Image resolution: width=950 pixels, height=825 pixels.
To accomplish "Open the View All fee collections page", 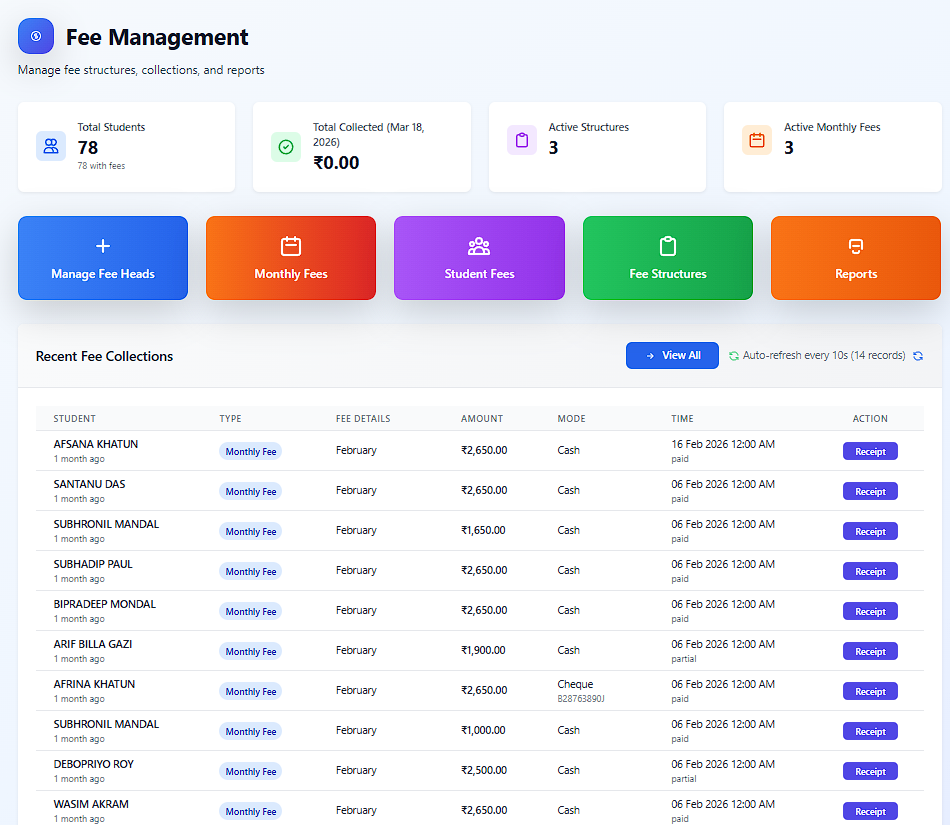I will [672, 355].
